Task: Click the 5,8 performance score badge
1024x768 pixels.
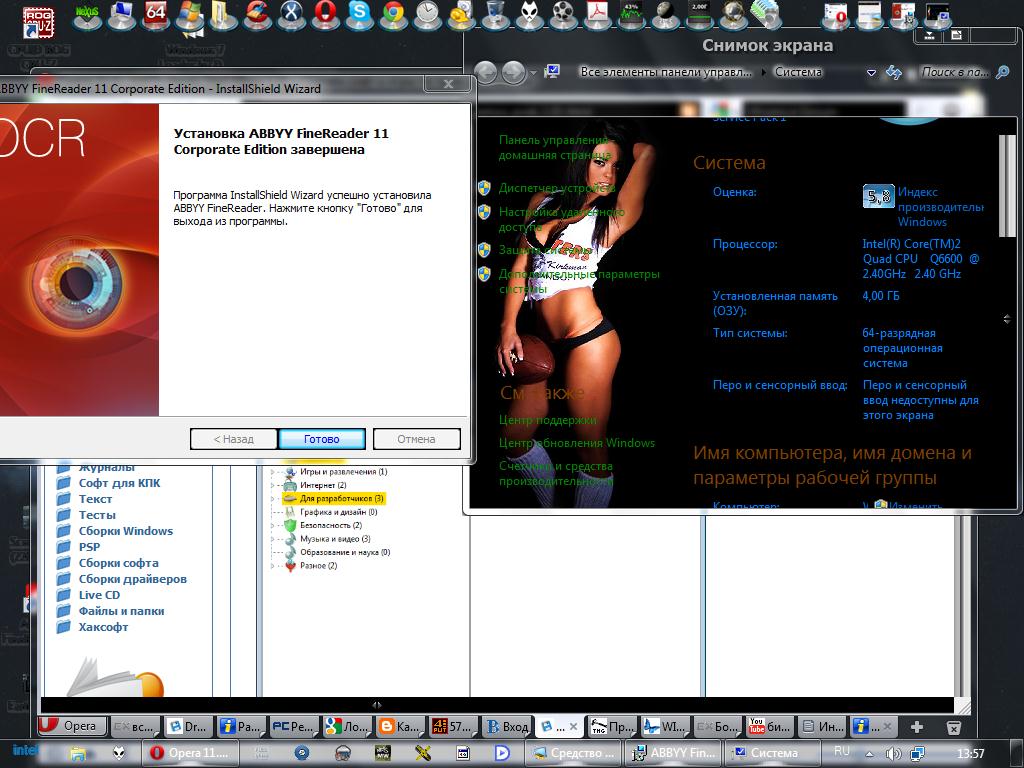Action: [x=878, y=196]
